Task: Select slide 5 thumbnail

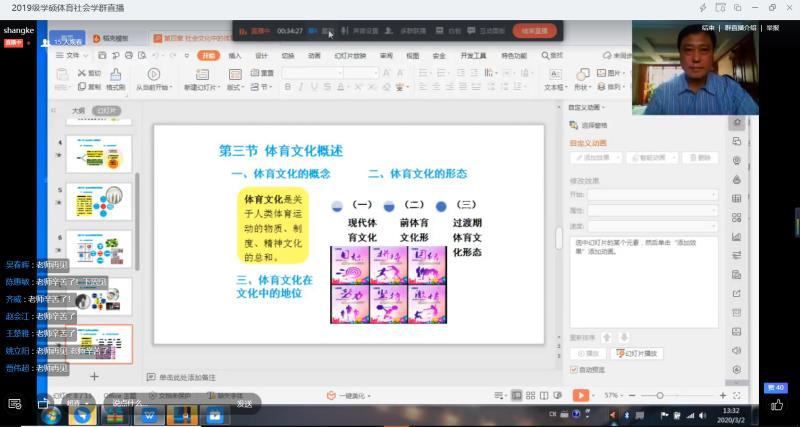Action: (99, 202)
